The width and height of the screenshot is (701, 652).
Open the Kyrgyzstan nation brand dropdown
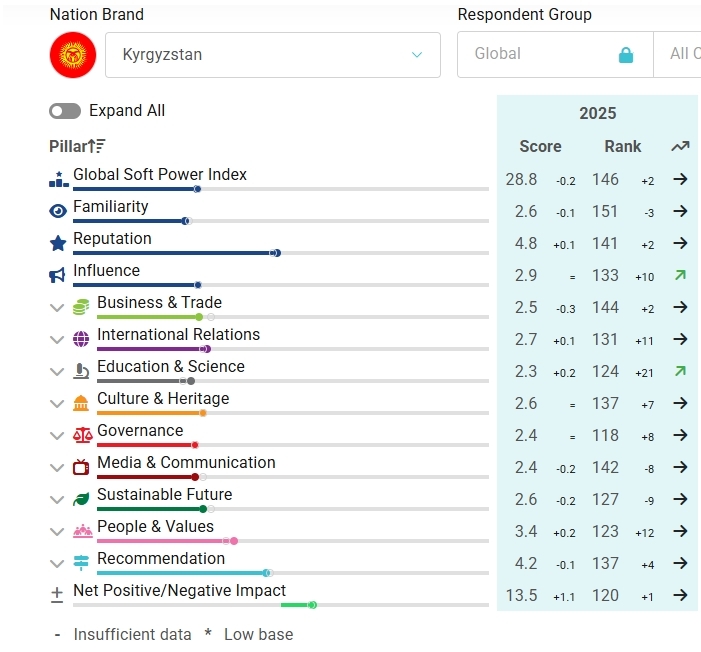pyautogui.click(x=273, y=55)
